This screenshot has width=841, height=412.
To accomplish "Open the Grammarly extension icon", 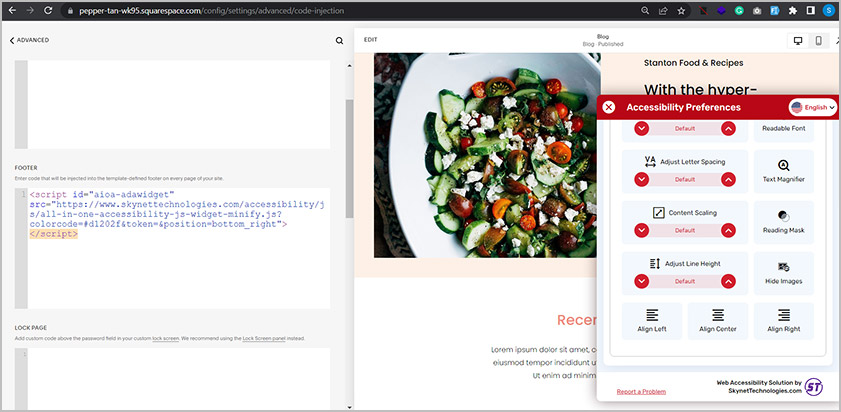I will pos(739,10).
